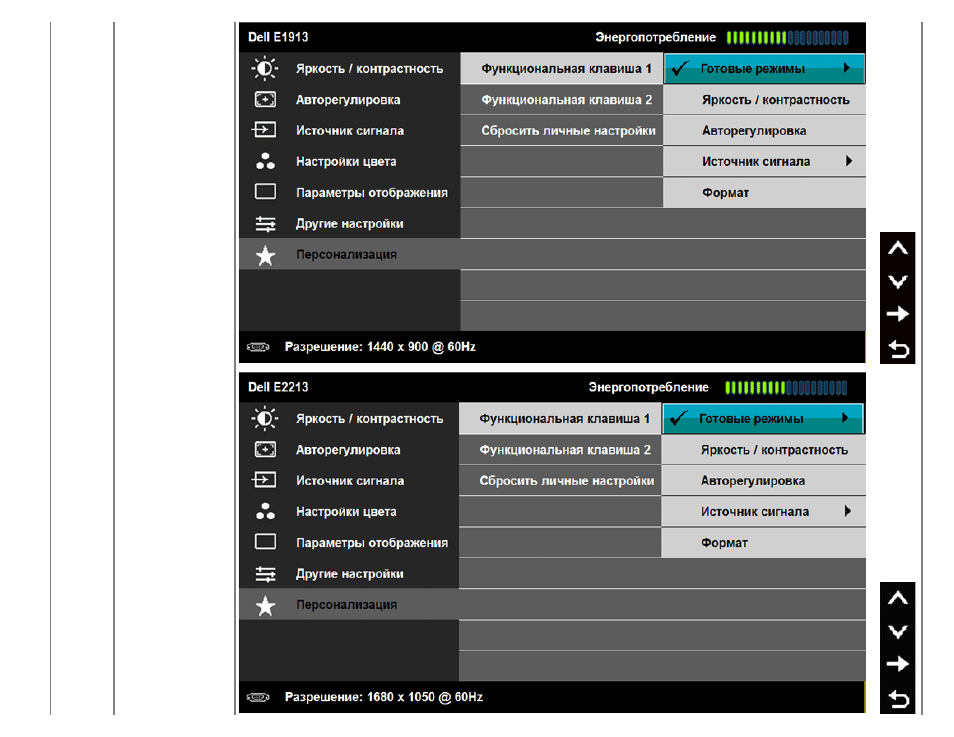Click brightness/contrast sun icon in Dell E1913 menu
This screenshot has width=954, height=737.
(x=265, y=68)
